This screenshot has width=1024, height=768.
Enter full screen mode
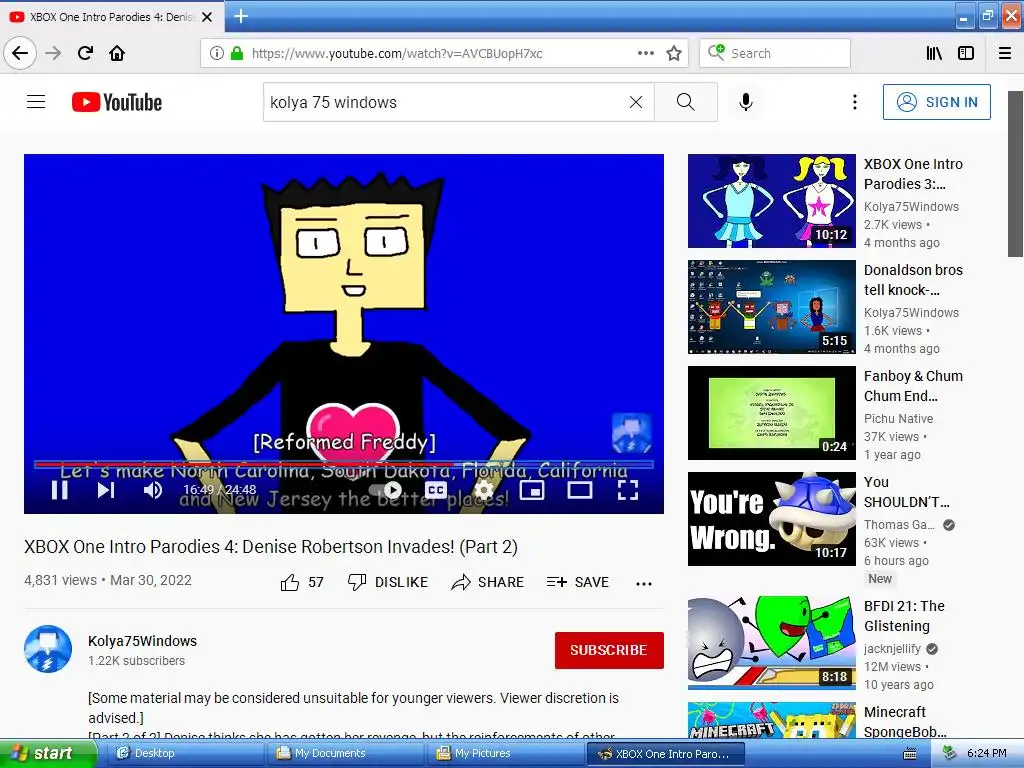[x=628, y=490]
